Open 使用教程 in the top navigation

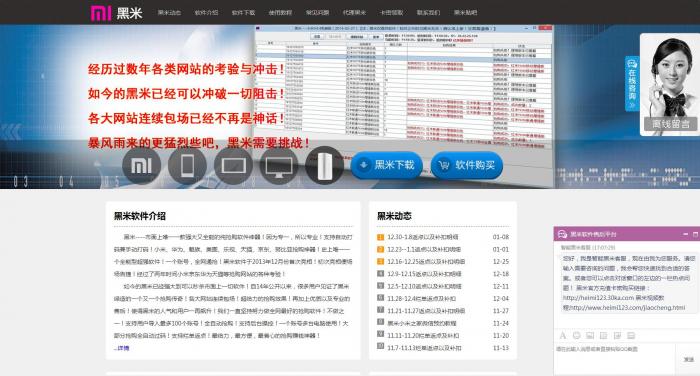point(280,13)
